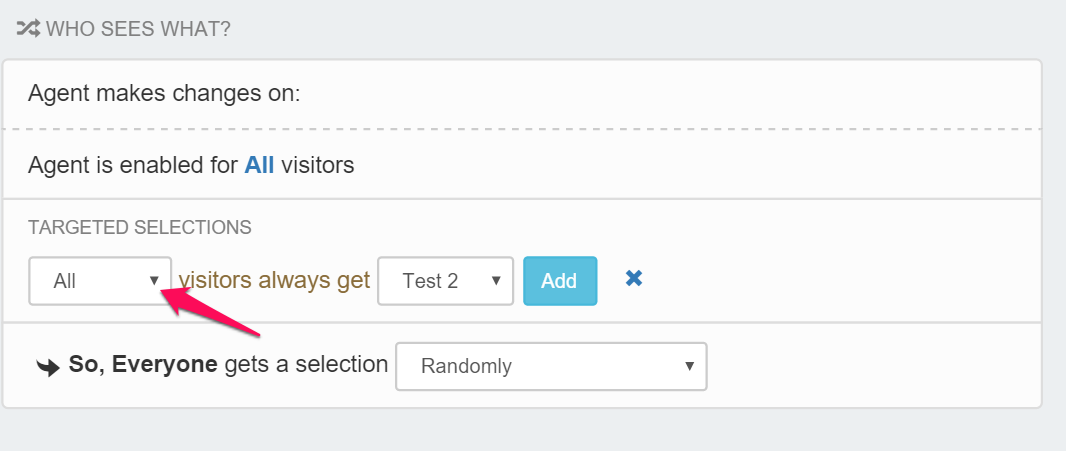Remove the targeted selection with blue X
Screen dimensions: 1066x451
633,278
